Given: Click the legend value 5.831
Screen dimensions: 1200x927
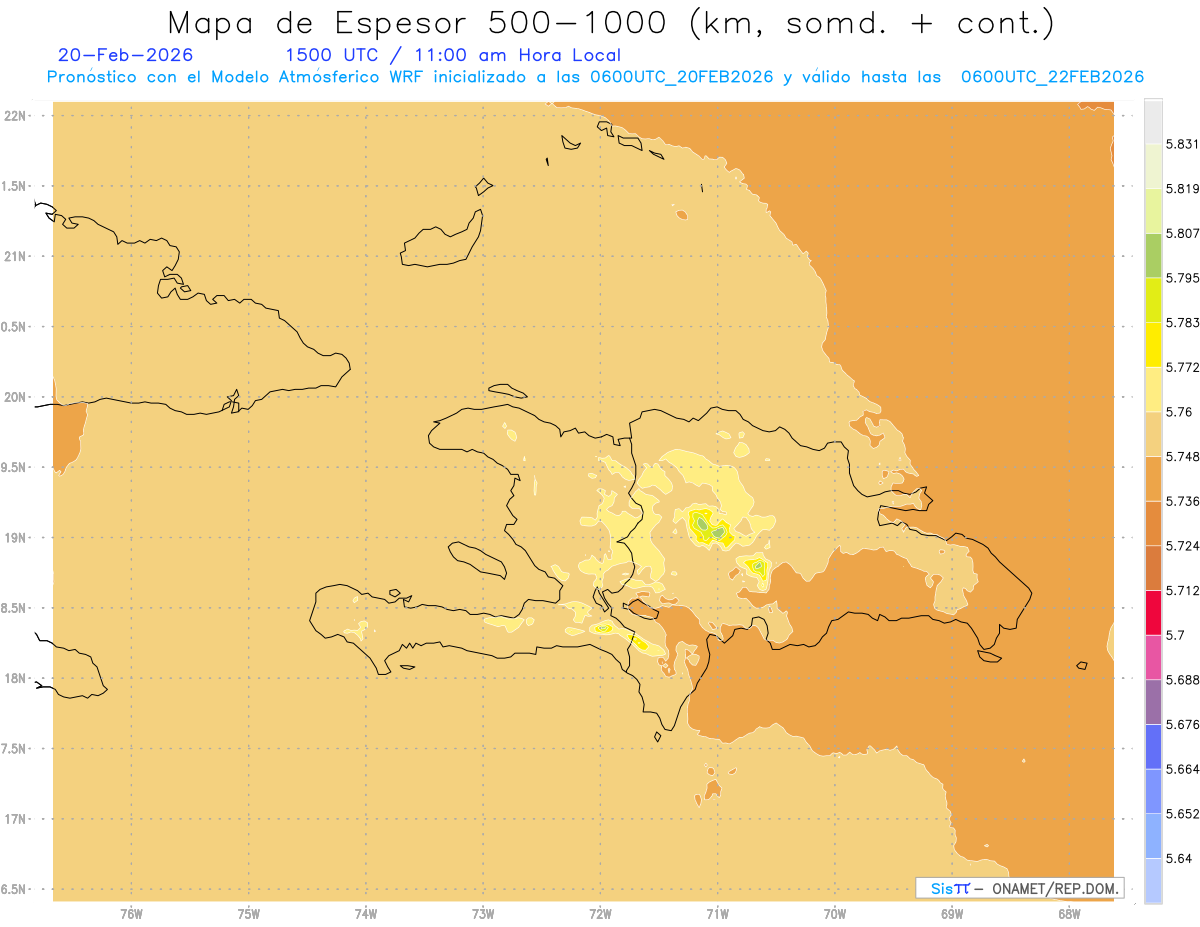Looking at the screenshot, I should tap(1182, 144).
